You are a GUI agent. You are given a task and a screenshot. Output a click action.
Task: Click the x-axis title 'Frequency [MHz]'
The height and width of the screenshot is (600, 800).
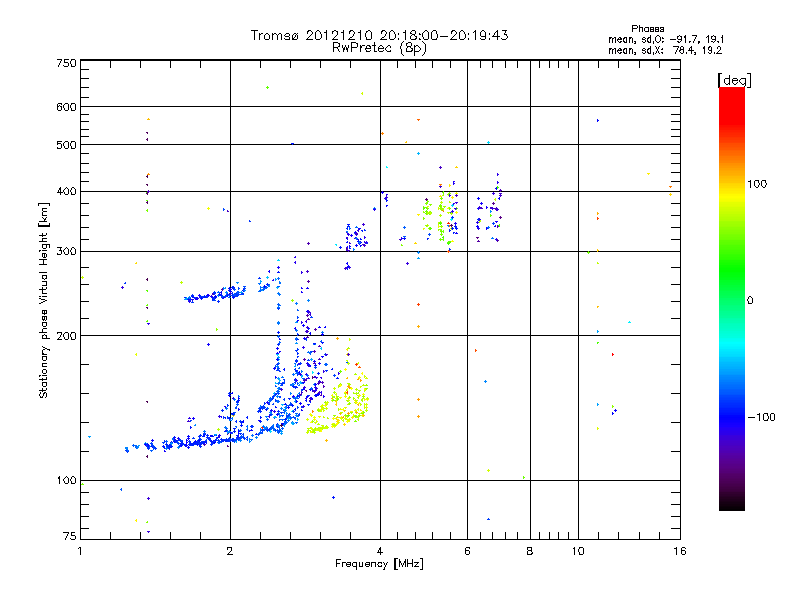[x=379, y=564]
